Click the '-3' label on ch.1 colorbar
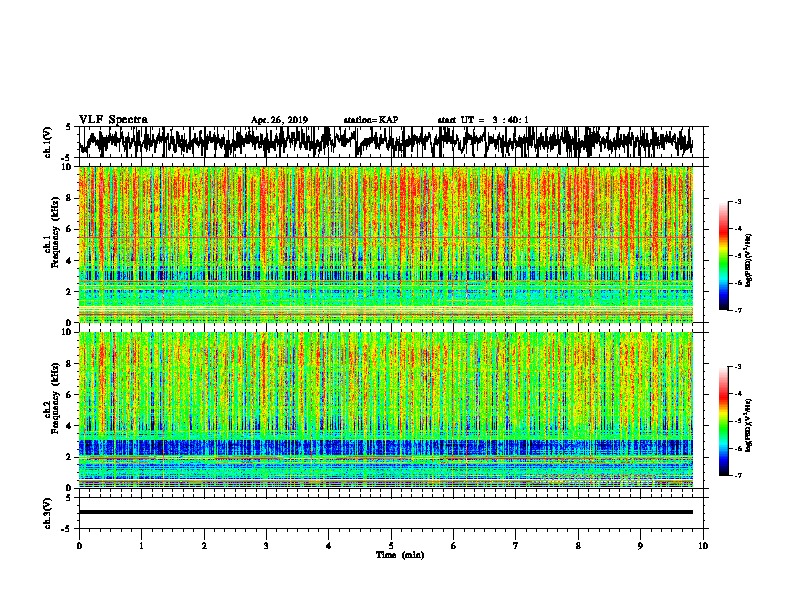Screen dimensions: 792x612 (x=738, y=202)
